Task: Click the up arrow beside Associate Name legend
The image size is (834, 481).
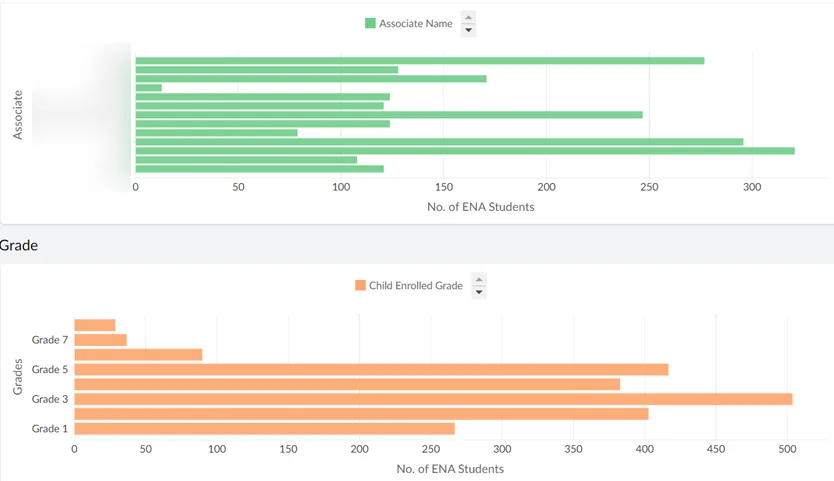Action: [468, 18]
